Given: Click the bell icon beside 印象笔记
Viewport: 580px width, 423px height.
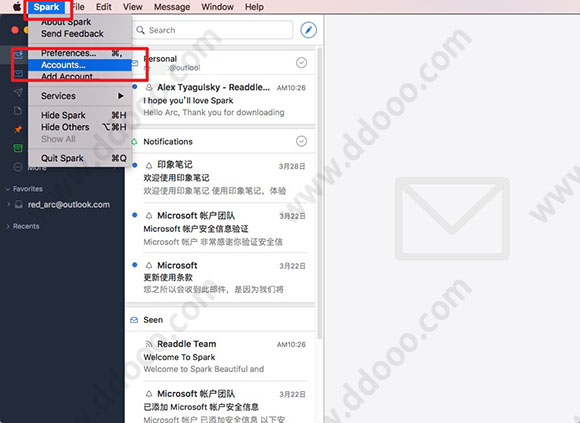Looking at the screenshot, I should pos(149,165).
